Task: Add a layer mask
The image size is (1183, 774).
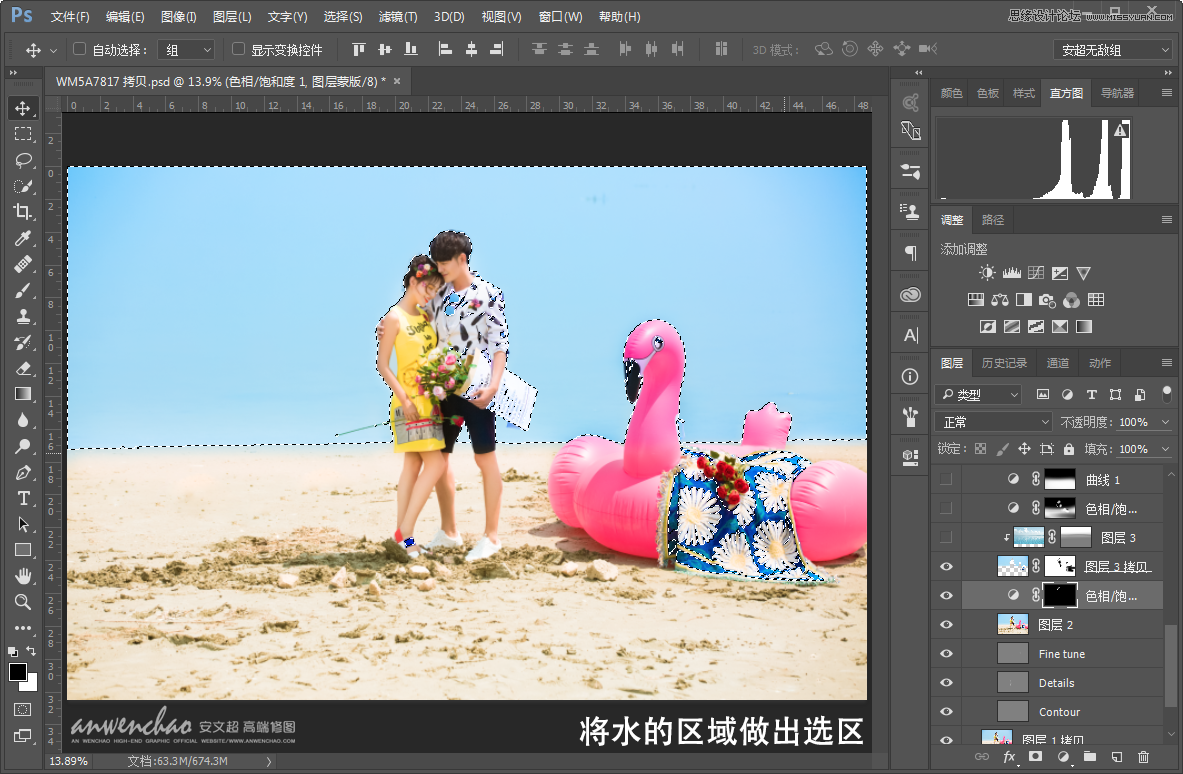Action: (1036, 757)
